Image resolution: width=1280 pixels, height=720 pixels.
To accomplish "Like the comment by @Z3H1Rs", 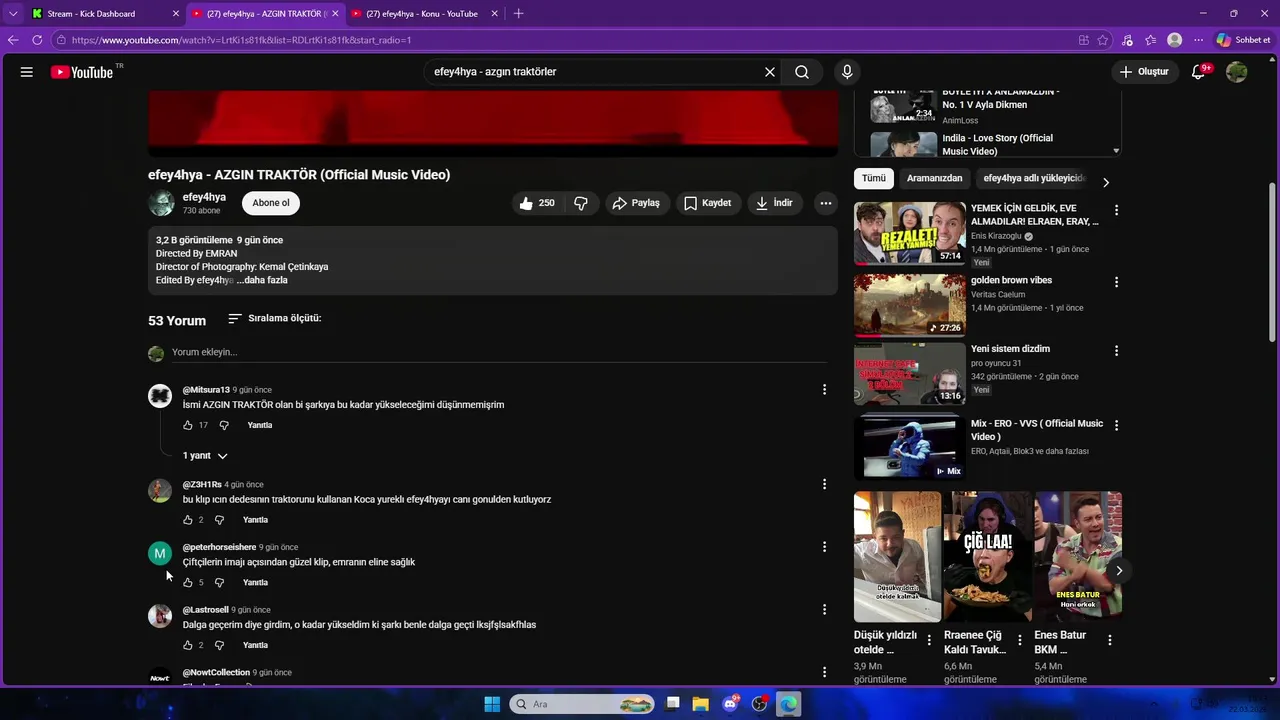I will [188, 520].
